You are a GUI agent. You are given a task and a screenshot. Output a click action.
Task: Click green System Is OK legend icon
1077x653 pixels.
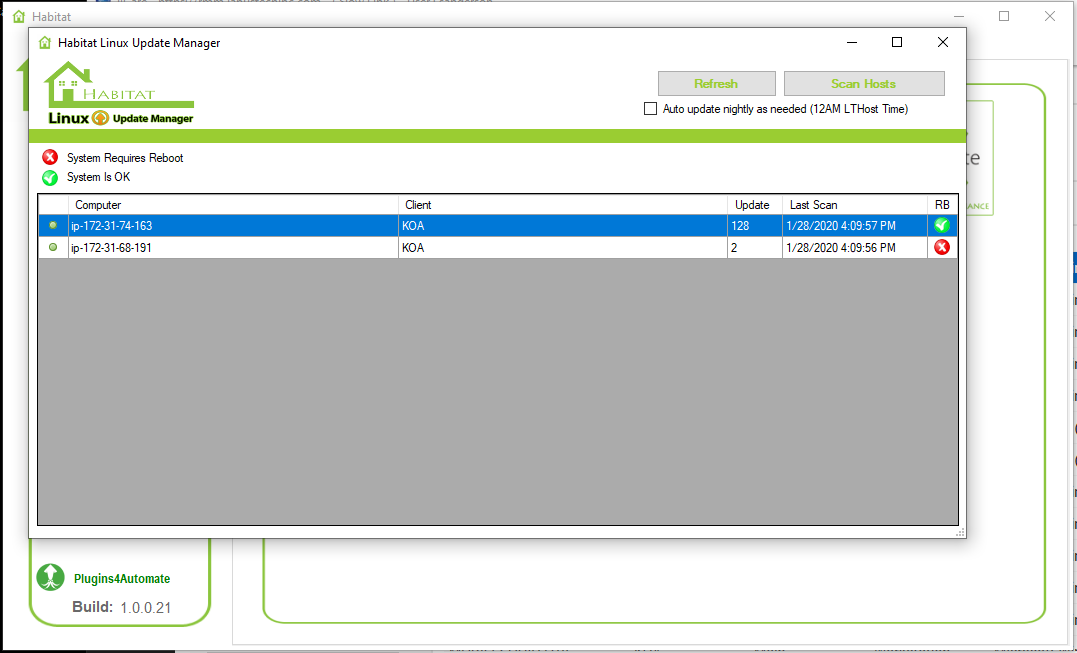pyautogui.click(x=50, y=178)
